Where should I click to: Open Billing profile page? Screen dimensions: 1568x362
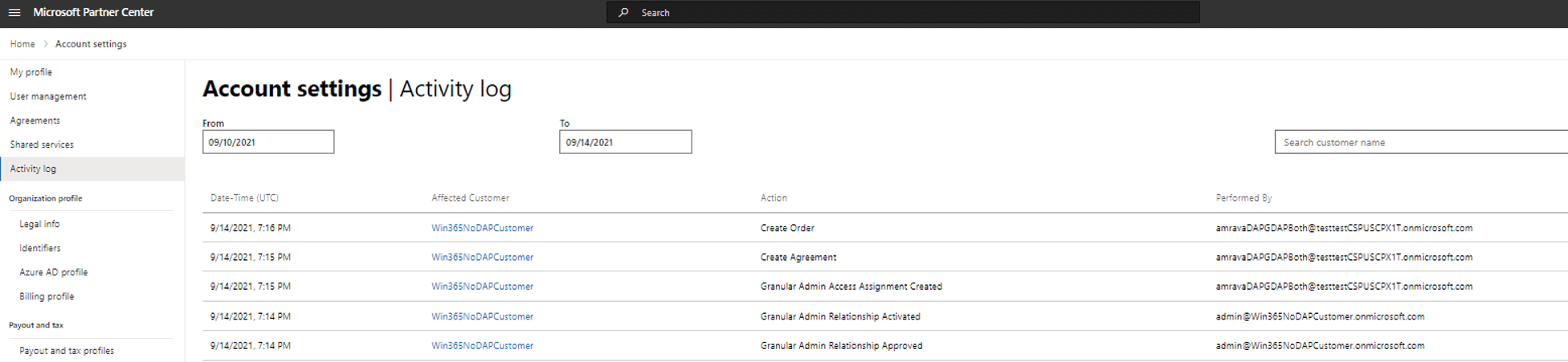pos(47,296)
